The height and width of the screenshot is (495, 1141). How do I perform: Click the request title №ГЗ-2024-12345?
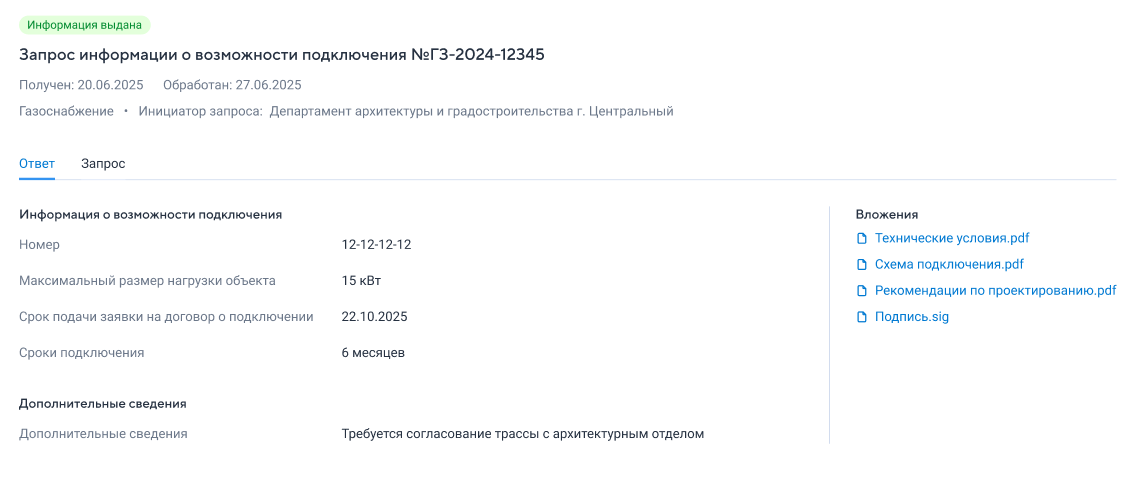(x=282, y=55)
